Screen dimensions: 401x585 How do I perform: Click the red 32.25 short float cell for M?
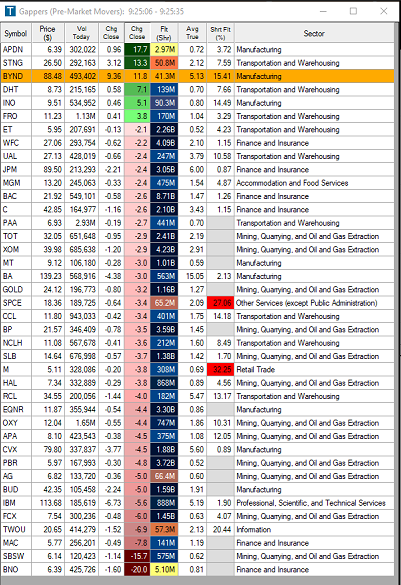220,370
